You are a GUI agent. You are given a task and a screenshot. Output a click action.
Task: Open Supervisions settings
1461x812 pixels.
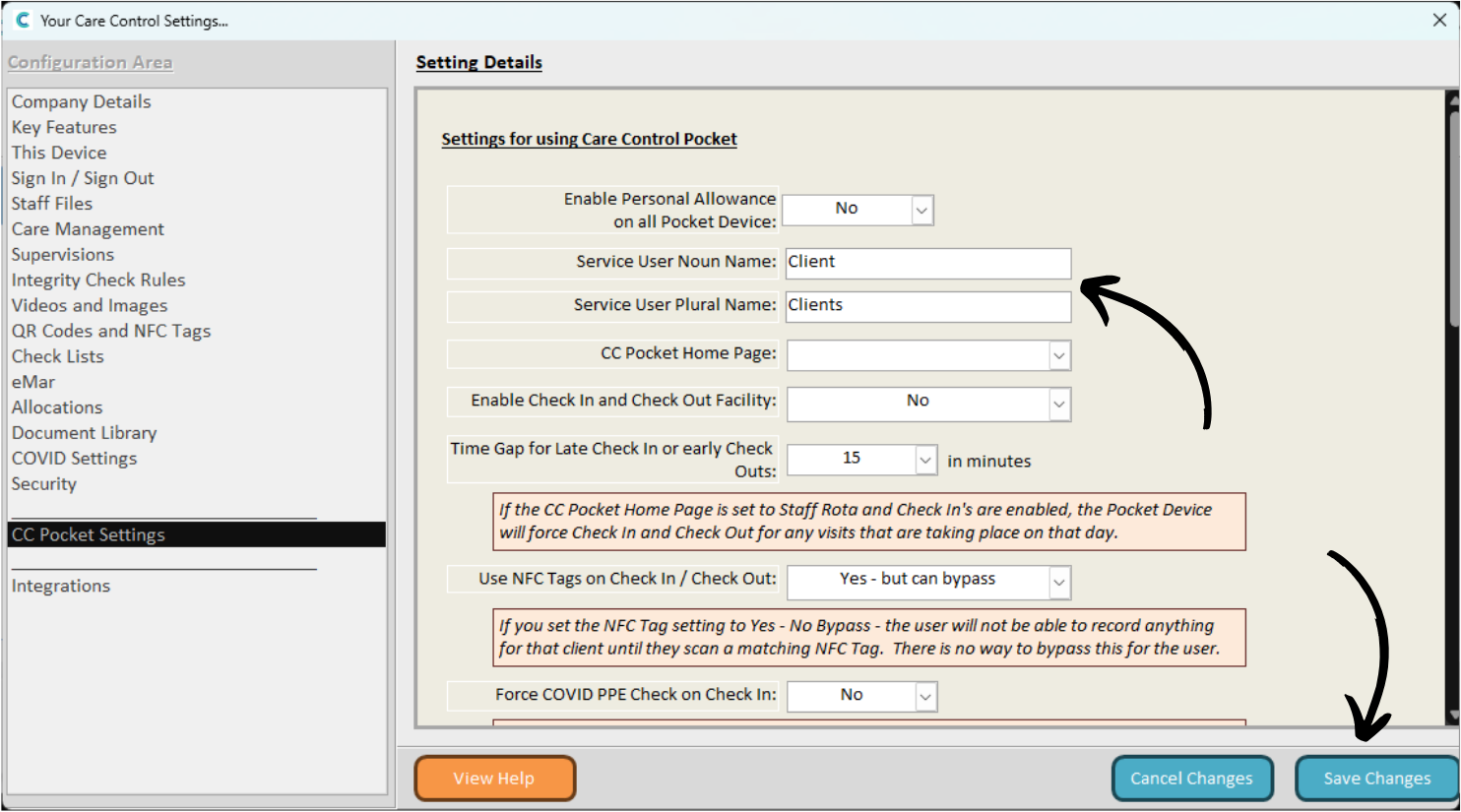coord(63,255)
